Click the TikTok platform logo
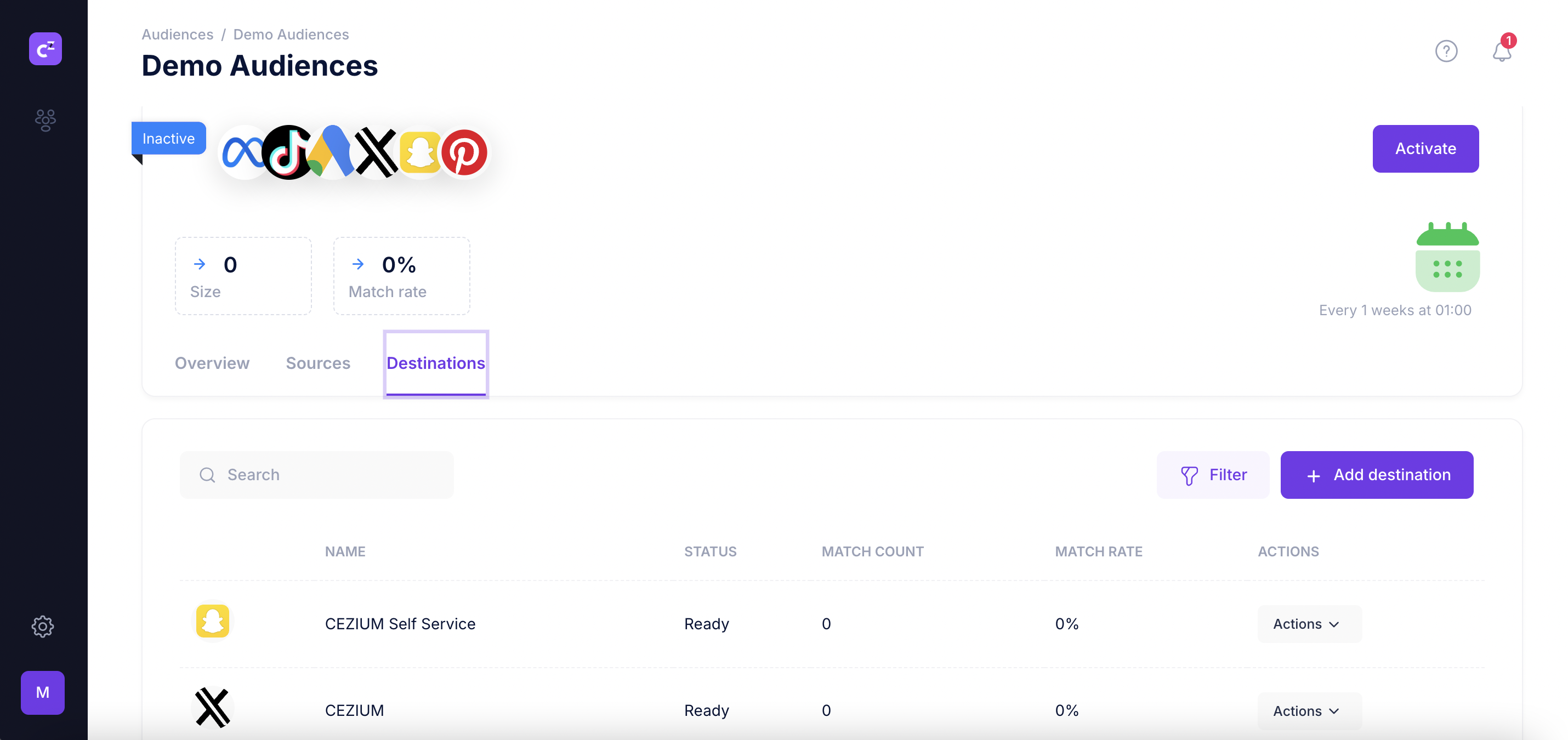 coord(287,152)
